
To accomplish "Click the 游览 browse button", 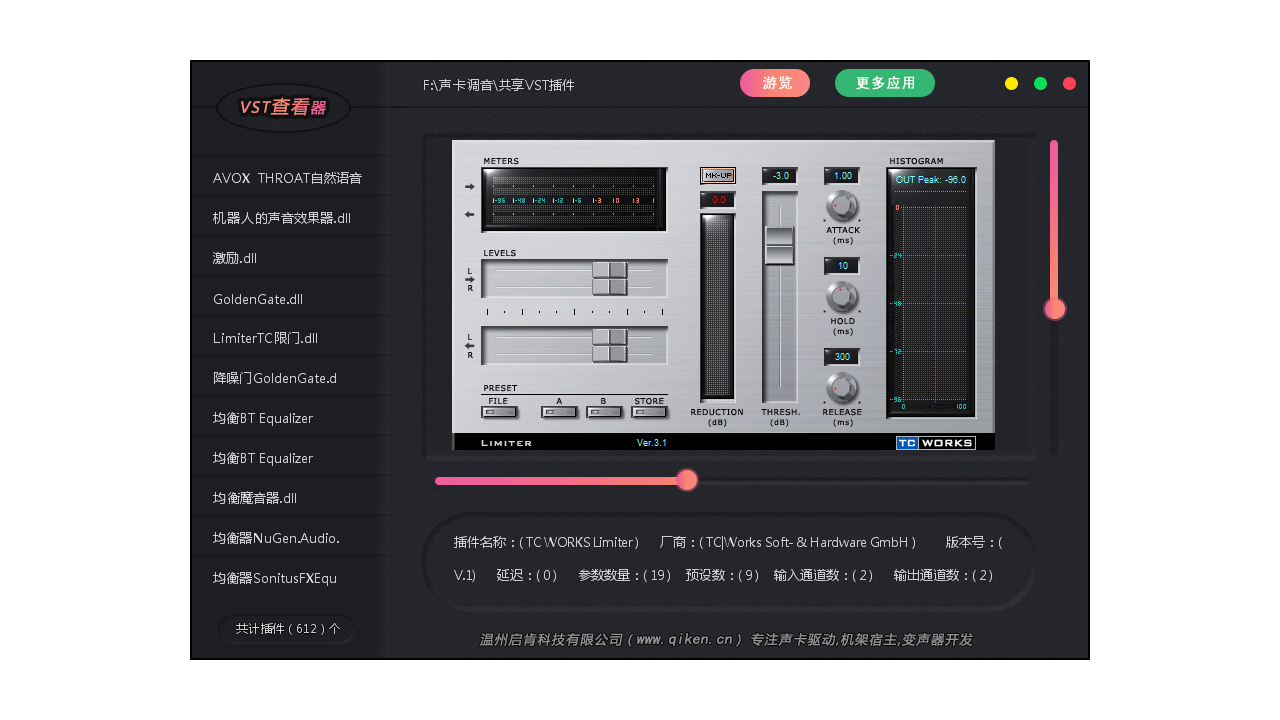I will click(x=774, y=83).
